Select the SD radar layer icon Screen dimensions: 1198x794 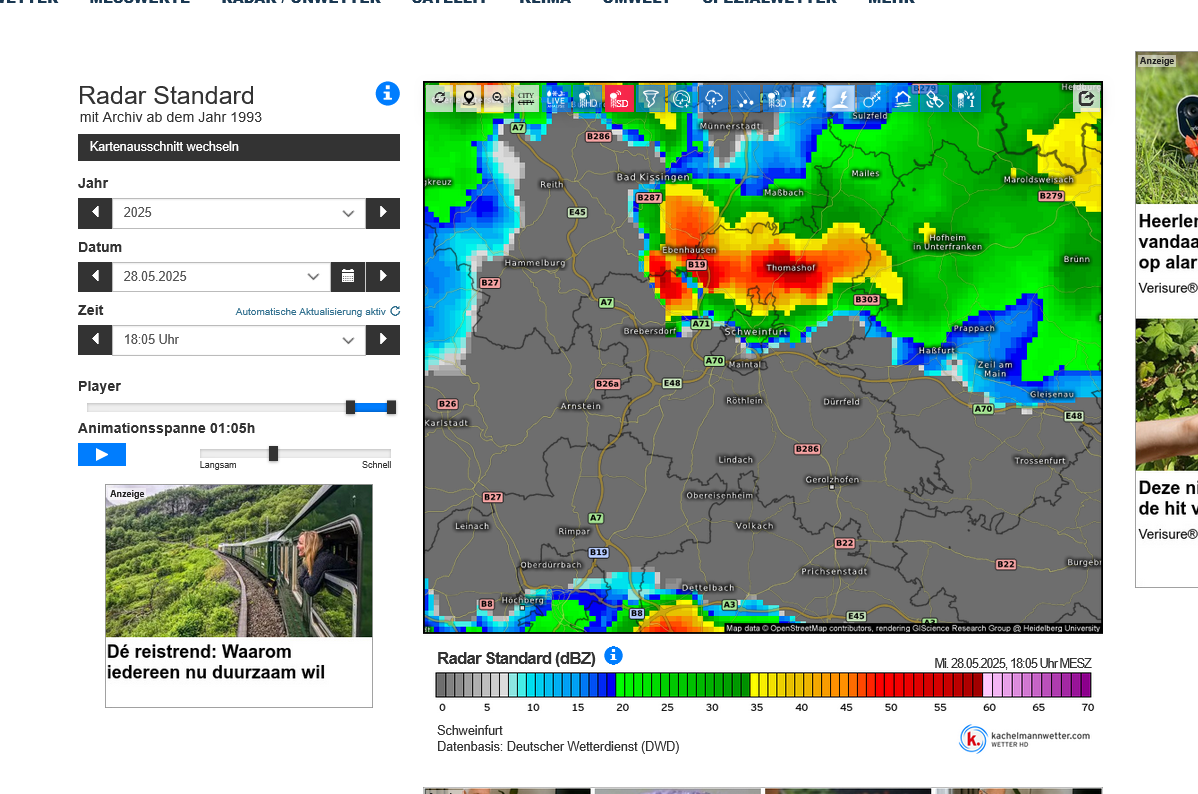619,98
